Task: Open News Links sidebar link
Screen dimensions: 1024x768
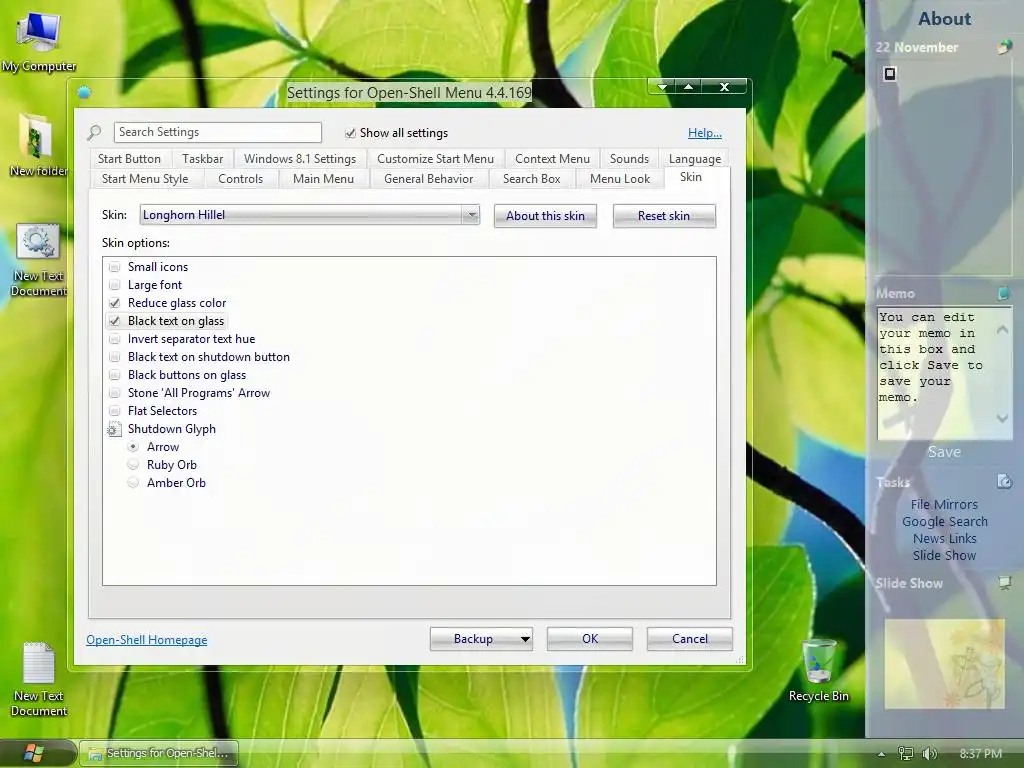Action: [x=944, y=538]
